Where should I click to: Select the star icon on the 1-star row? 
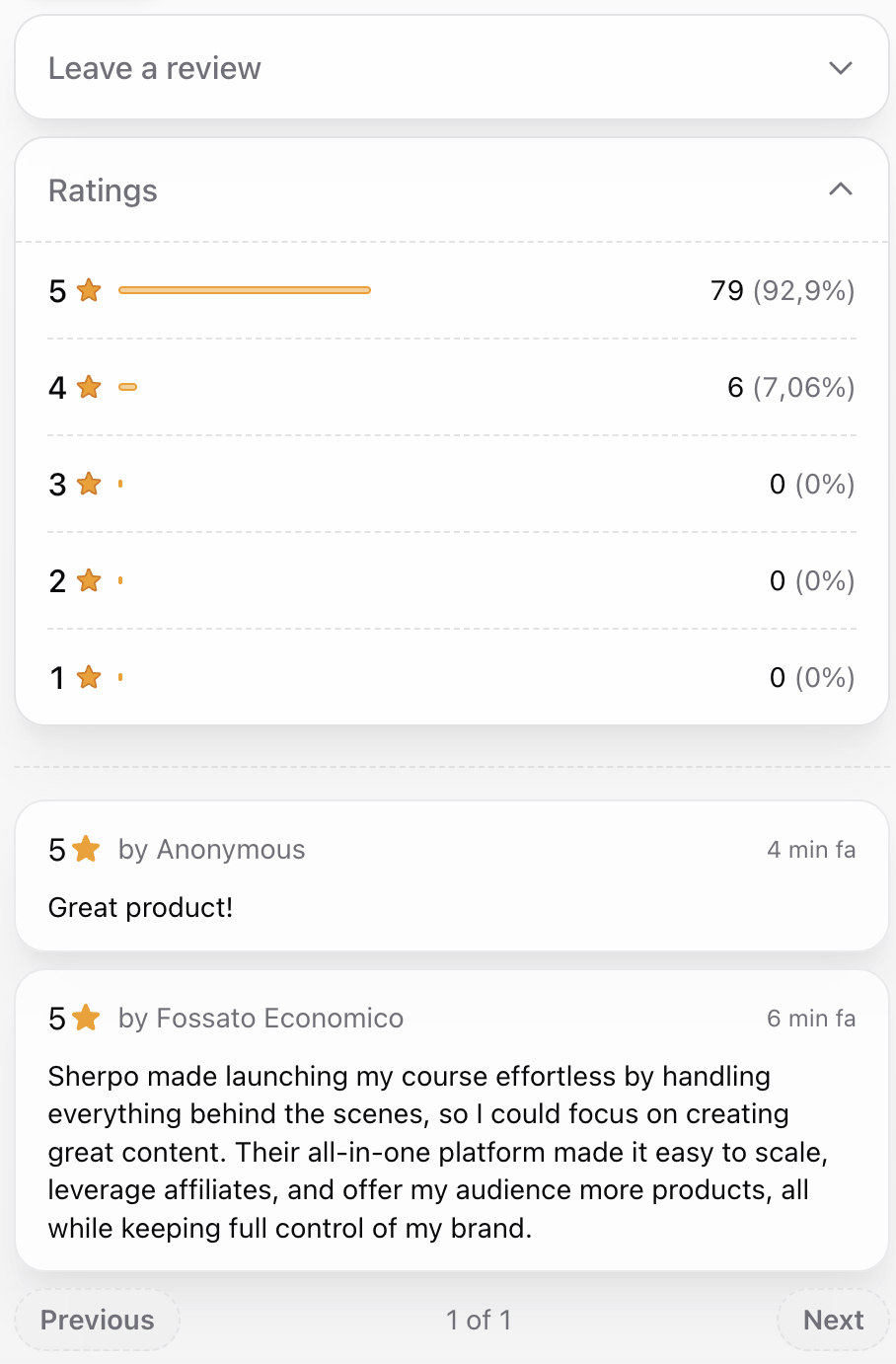89,677
